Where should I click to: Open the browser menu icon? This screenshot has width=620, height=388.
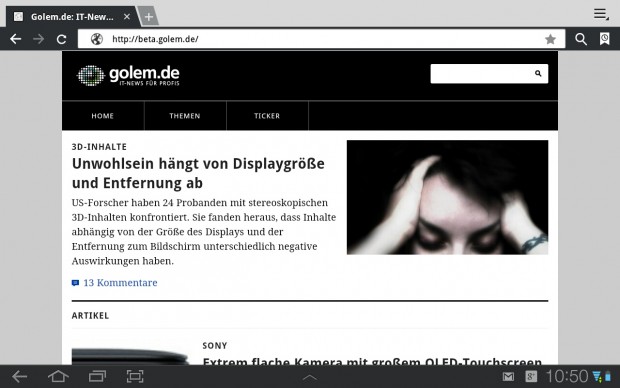coord(601,14)
